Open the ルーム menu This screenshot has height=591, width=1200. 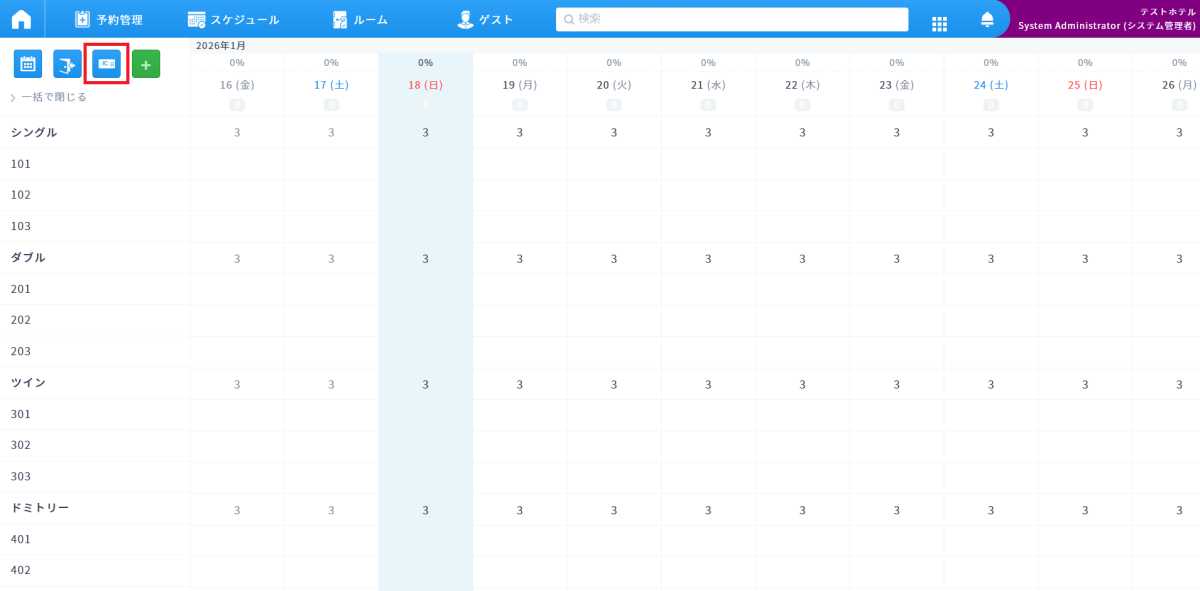pos(360,19)
